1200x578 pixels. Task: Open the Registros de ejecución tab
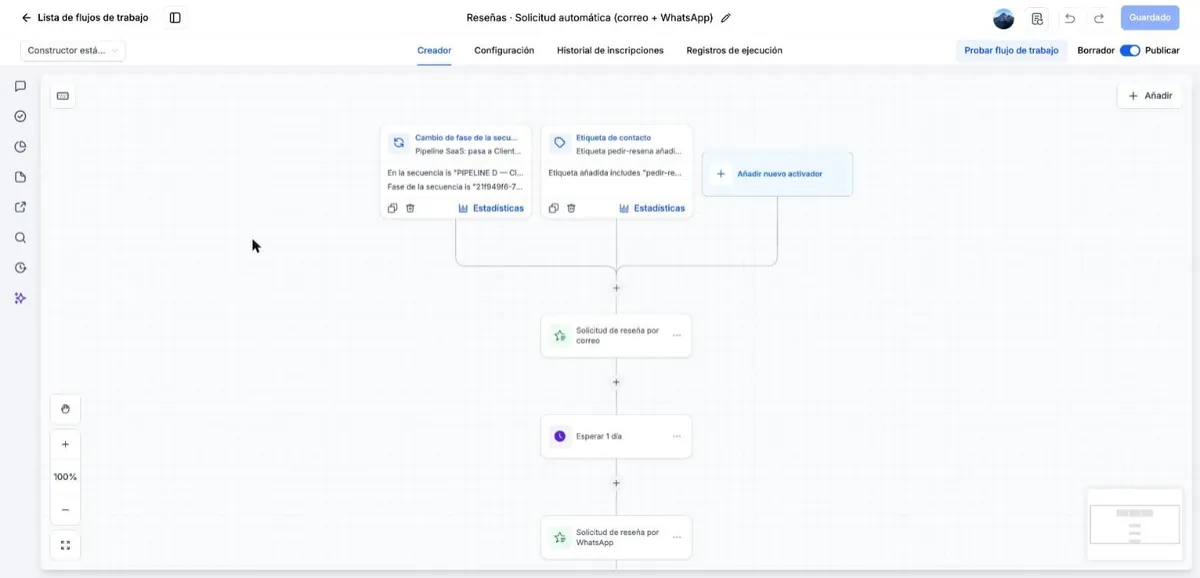[734, 50]
